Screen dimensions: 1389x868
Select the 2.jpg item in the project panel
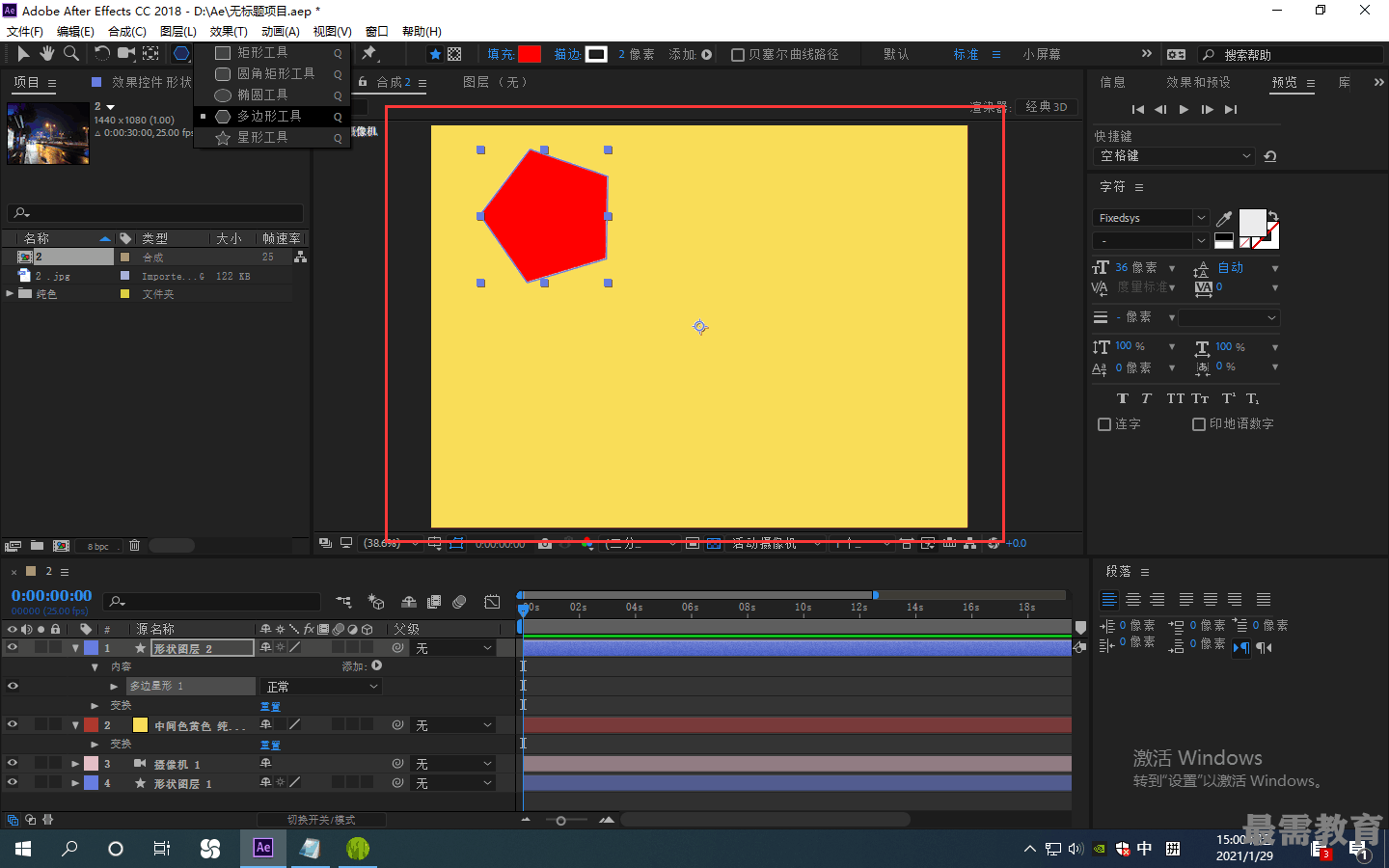pyautogui.click(x=53, y=276)
